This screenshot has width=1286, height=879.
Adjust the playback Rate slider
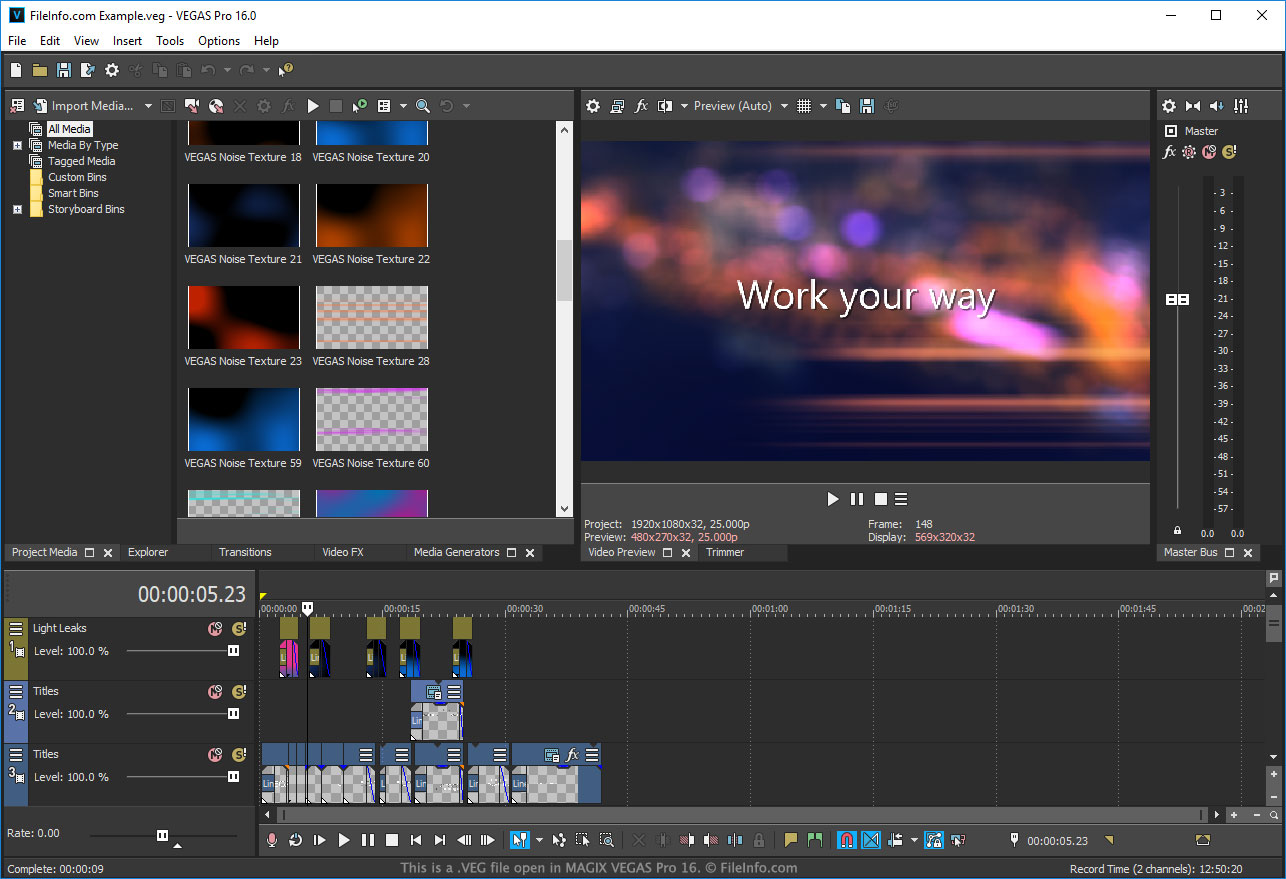(x=163, y=835)
